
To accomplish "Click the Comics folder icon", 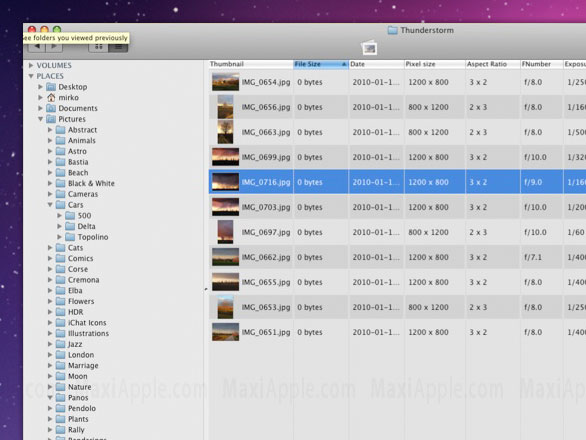I will [x=61, y=258].
